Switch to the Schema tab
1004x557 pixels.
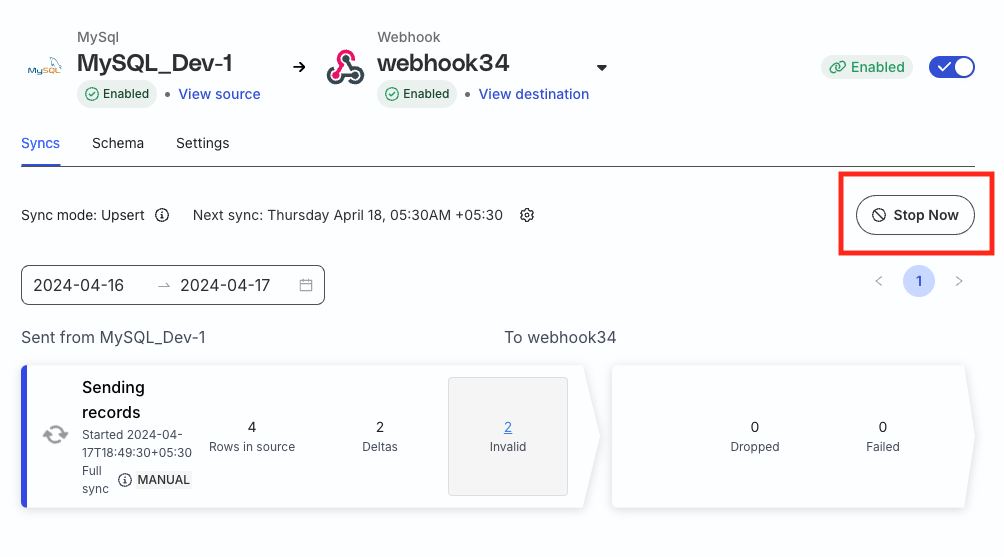pyautogui.click(x=118, y=143)
